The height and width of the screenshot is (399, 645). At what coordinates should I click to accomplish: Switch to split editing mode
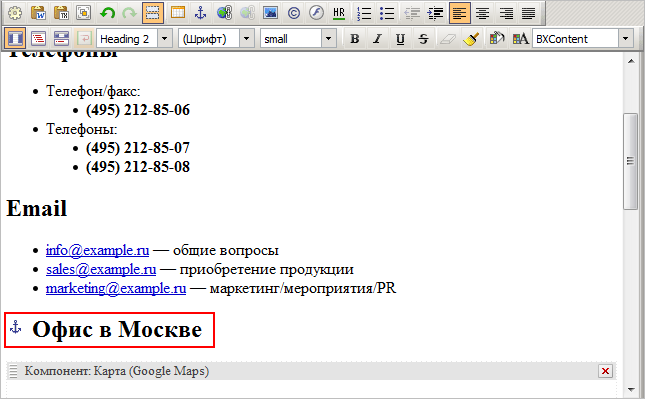tap(61, 39)
